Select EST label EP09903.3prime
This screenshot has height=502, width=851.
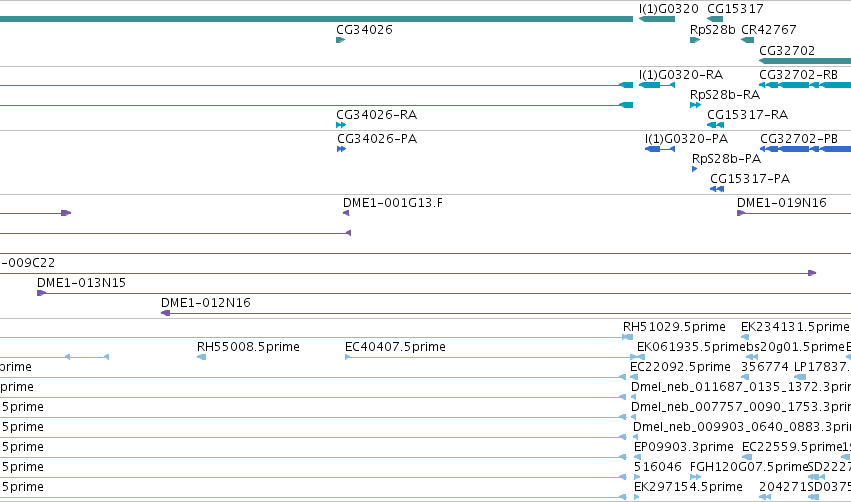click(x=684, y=447)
